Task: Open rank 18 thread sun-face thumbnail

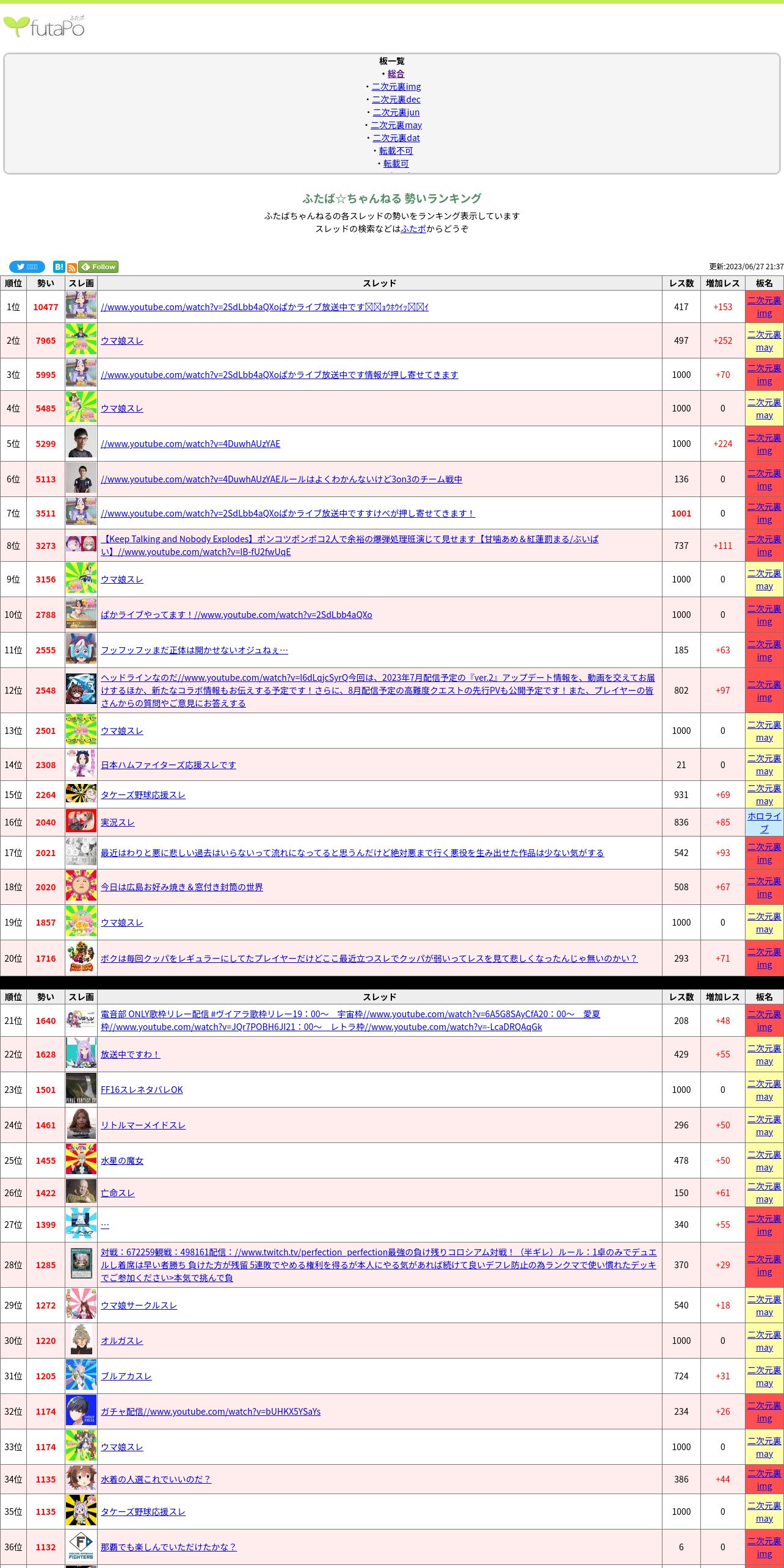Action: coord(81,887)
